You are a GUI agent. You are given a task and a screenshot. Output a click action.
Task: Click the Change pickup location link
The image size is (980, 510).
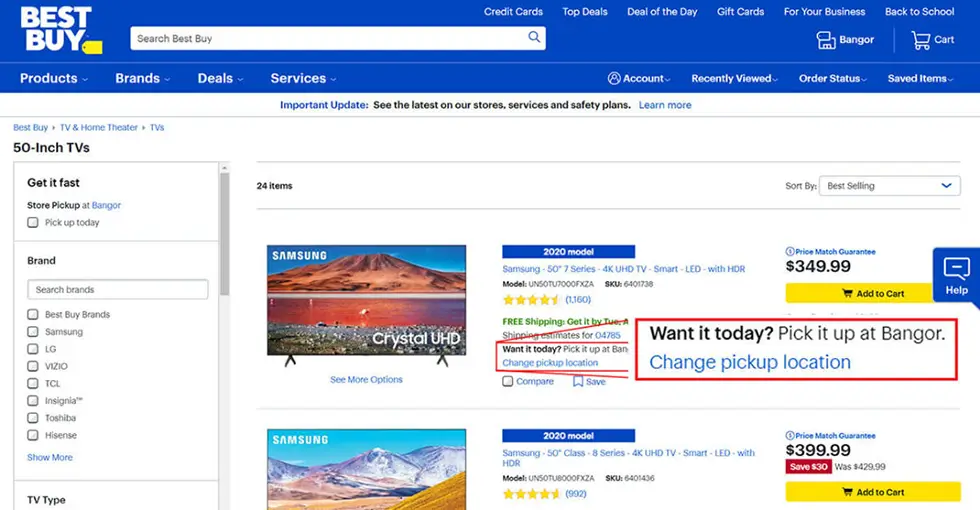pyautogui.click(x=550, y=362)
